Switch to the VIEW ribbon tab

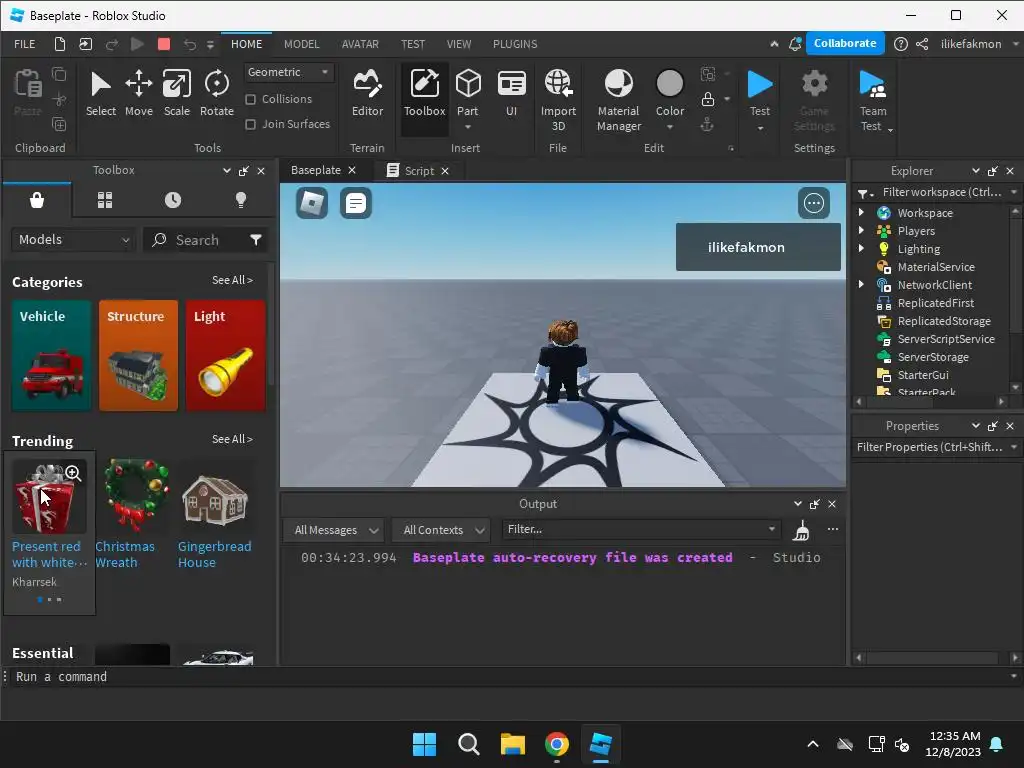point(458,44)
